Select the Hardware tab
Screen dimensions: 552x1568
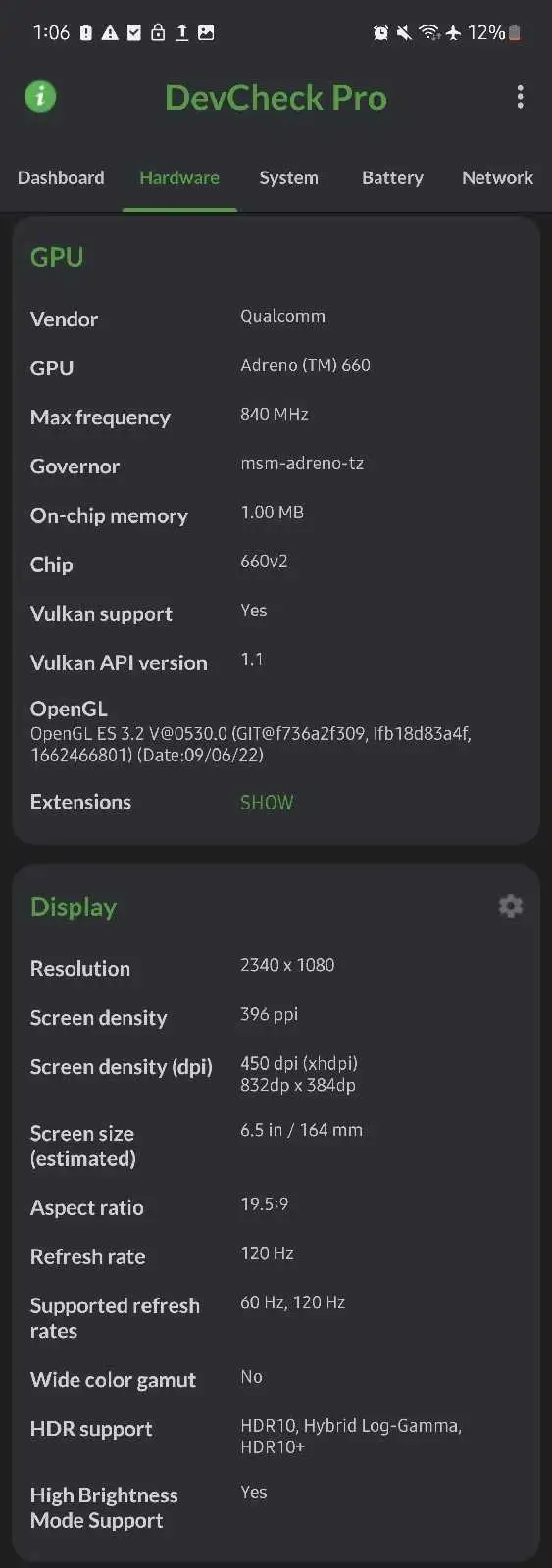179,177
